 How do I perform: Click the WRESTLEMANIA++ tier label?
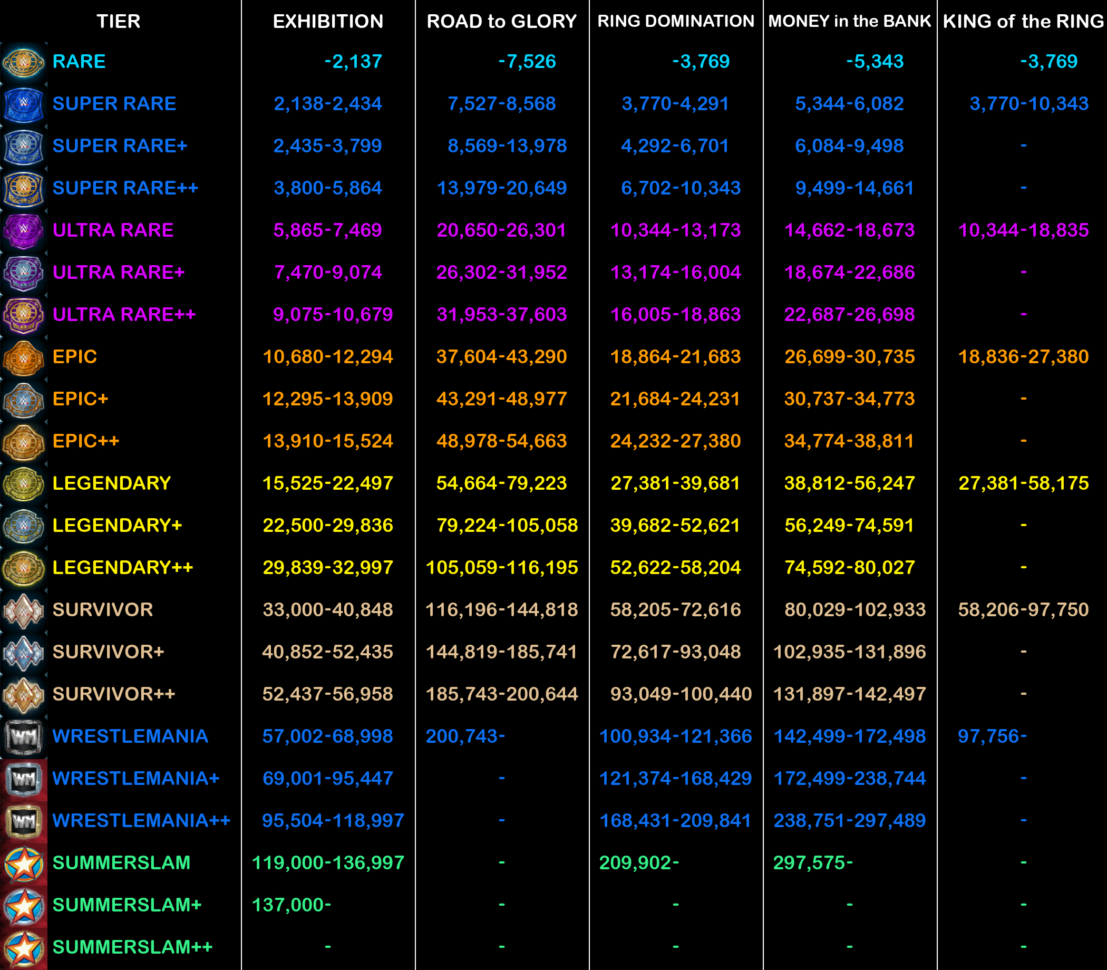pyautogui.click(x=141, y=820)
